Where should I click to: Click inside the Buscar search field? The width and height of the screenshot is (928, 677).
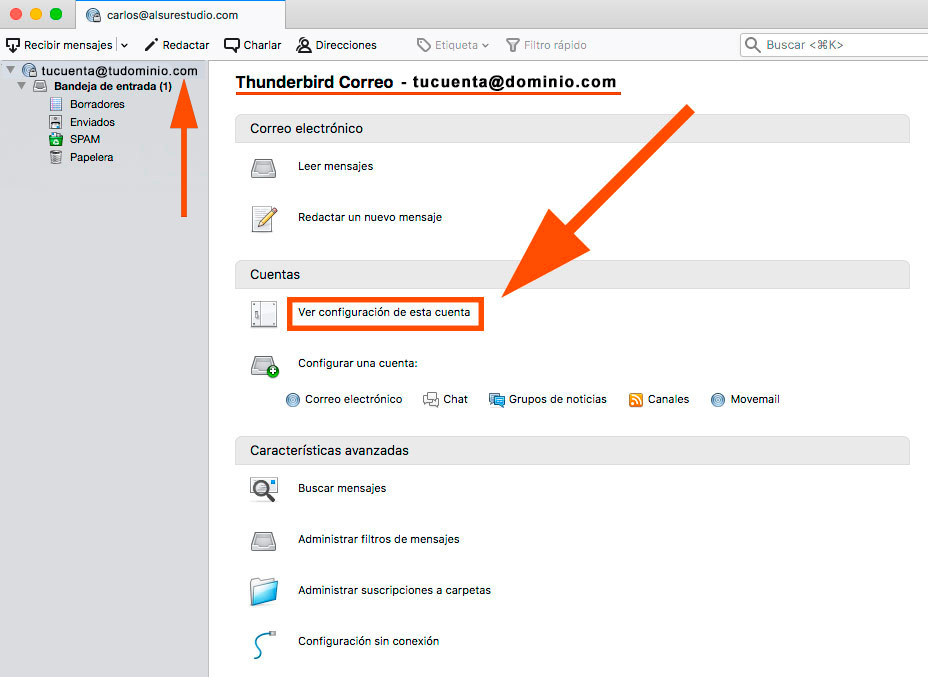point(830,44)
